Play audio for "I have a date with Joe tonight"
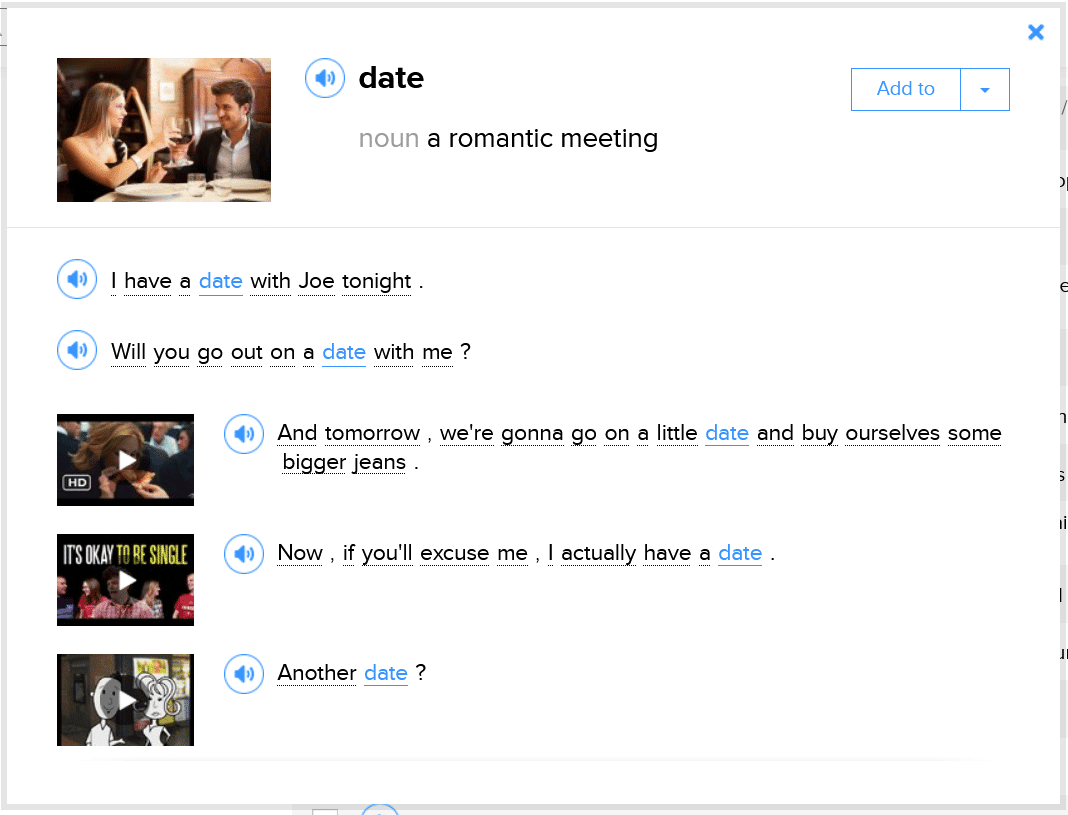The width and height of the screenshot is (1068, 815). click(77, 279)
